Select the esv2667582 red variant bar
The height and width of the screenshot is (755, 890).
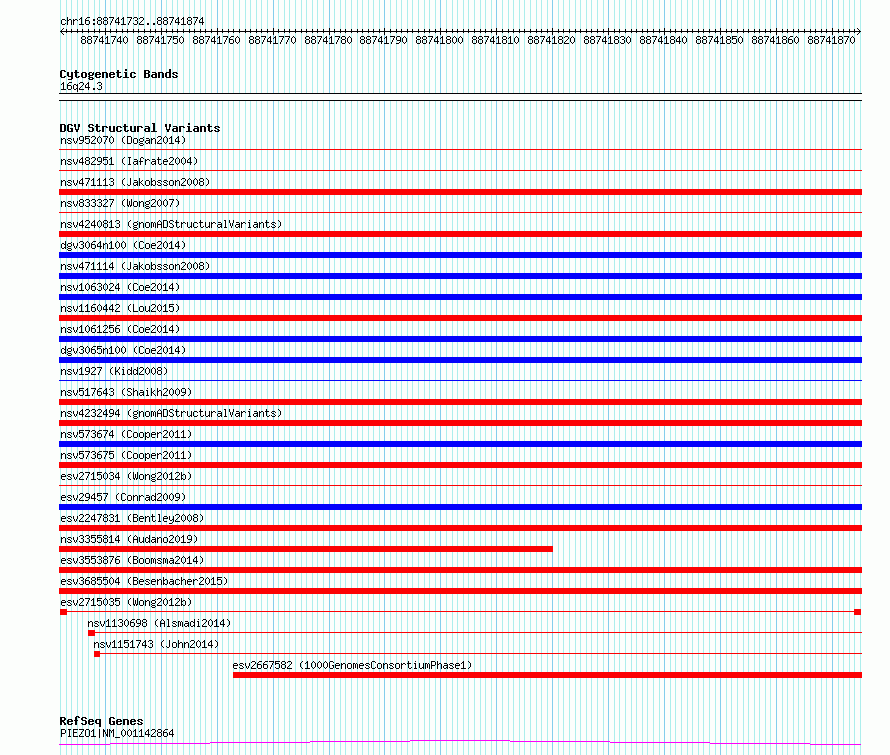(547, 675)
